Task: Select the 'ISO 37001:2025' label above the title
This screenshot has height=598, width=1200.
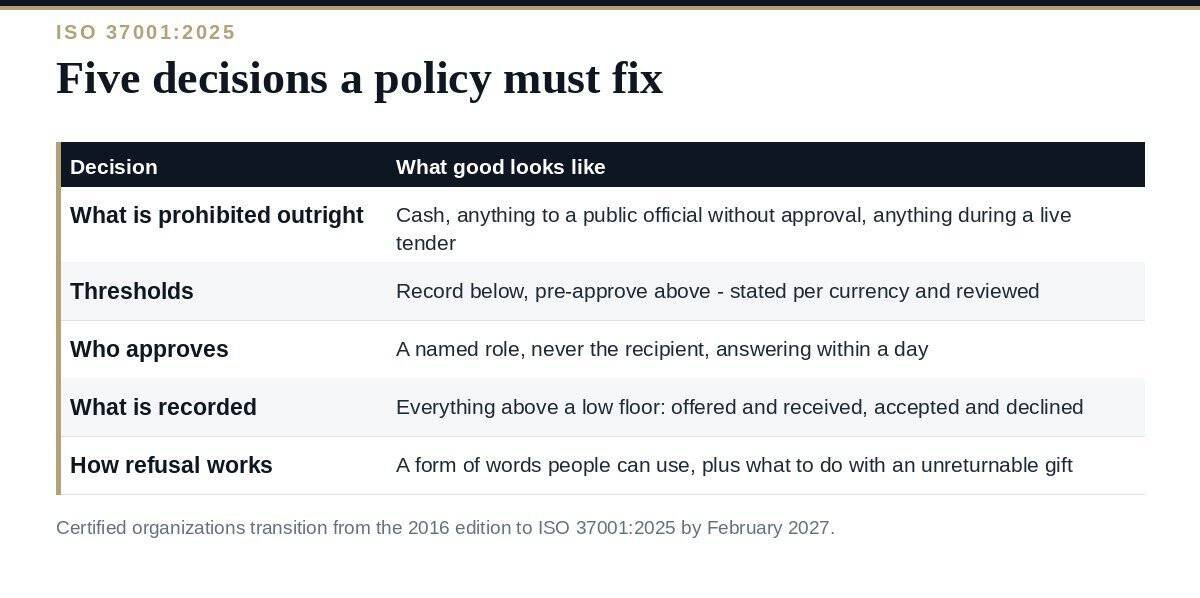Action: click(x=146, y=32)
